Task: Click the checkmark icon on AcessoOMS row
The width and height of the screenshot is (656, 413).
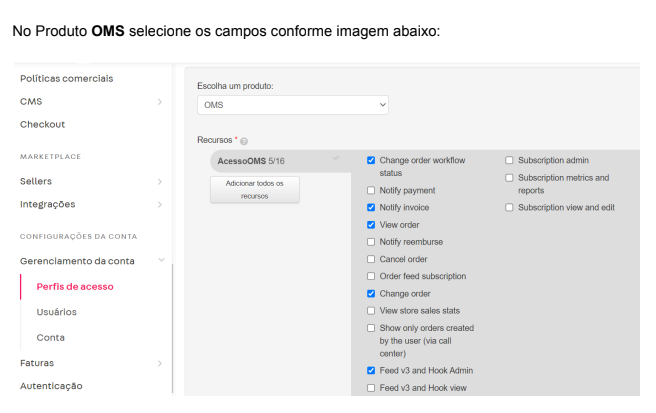Action: pos(336,158)
